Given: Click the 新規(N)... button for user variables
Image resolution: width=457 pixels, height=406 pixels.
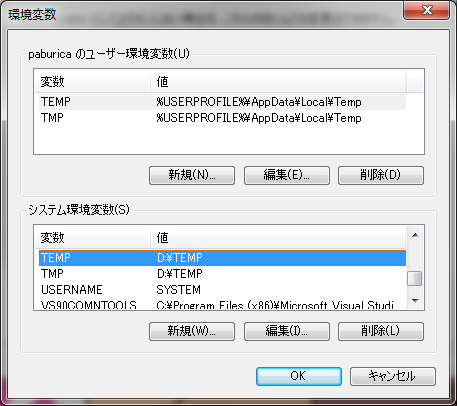Looking at the screenshot, I should pos(192,175).
